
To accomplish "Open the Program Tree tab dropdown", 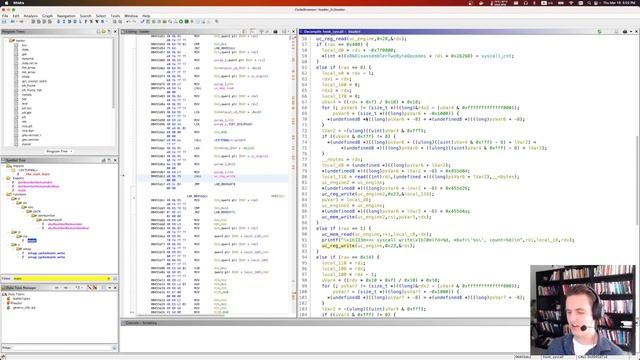I will tap(71, 151).
